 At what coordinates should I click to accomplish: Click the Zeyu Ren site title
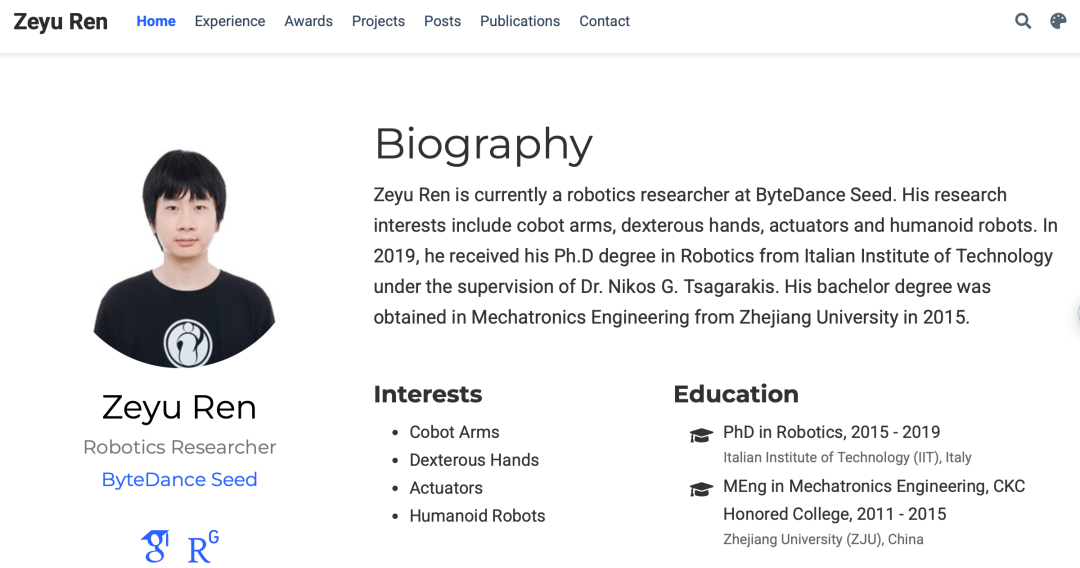pos(60,22)
